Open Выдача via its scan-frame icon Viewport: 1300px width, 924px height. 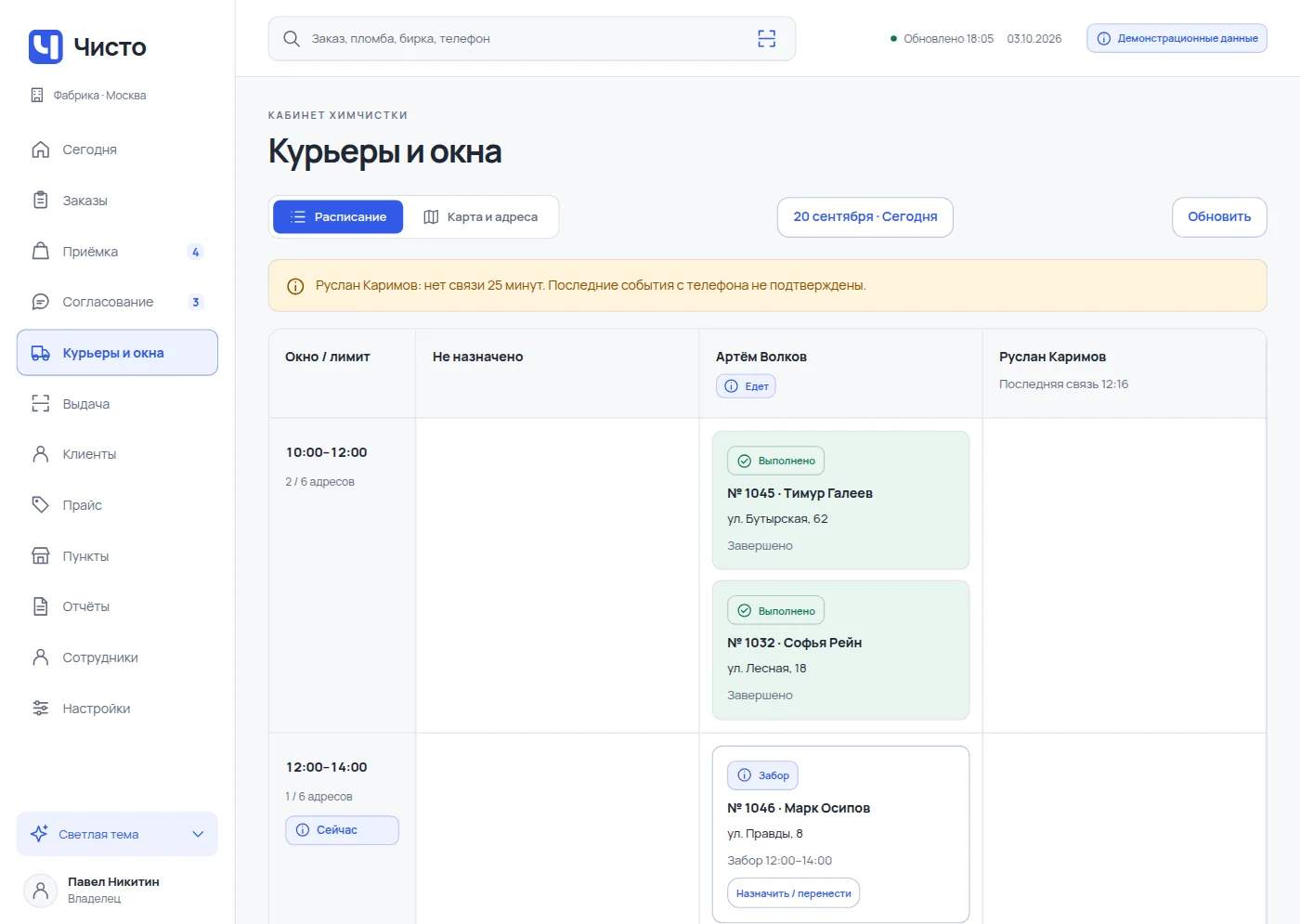40,404
